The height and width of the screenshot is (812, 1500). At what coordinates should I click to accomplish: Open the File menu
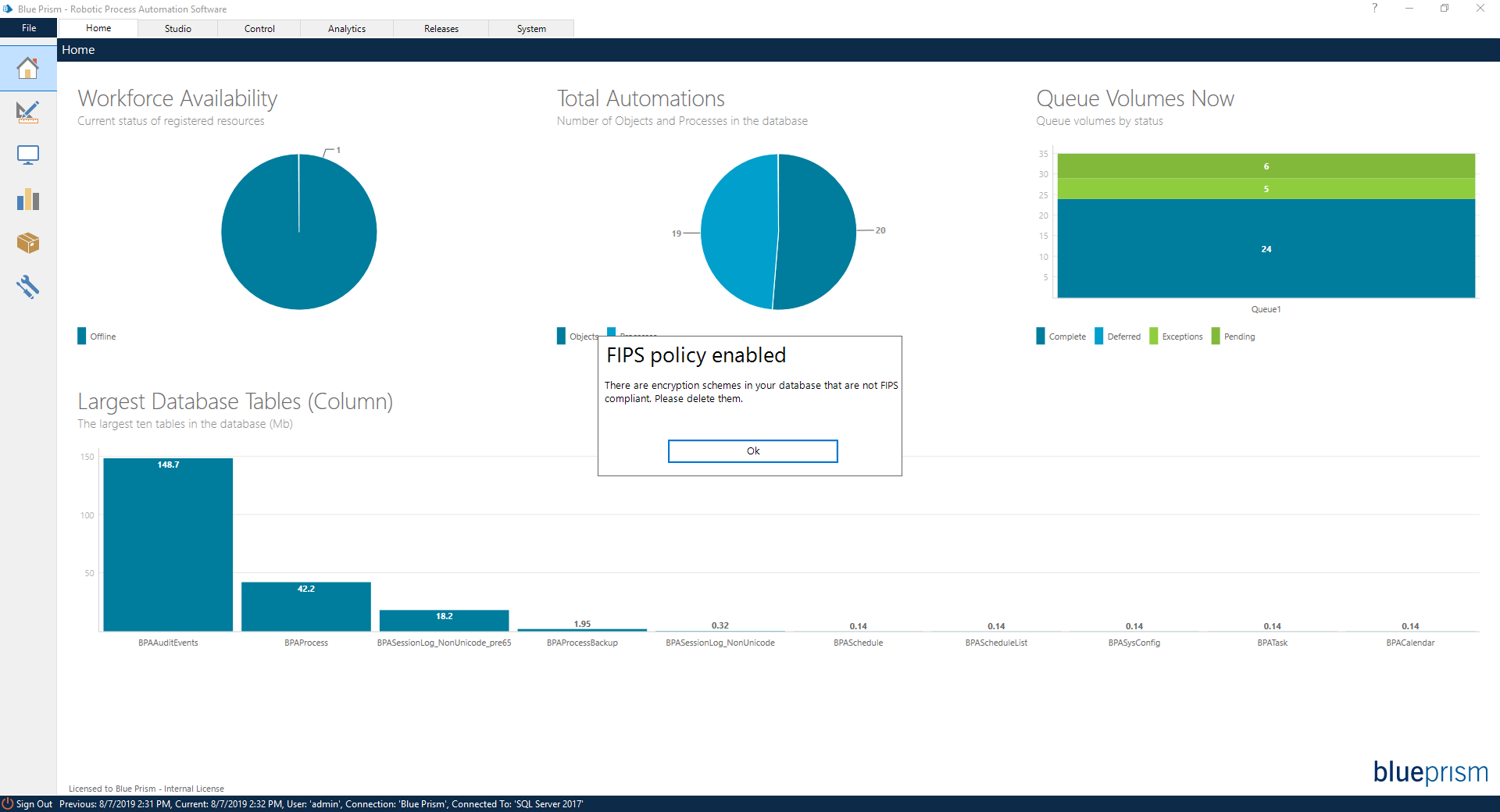[28, 28]
